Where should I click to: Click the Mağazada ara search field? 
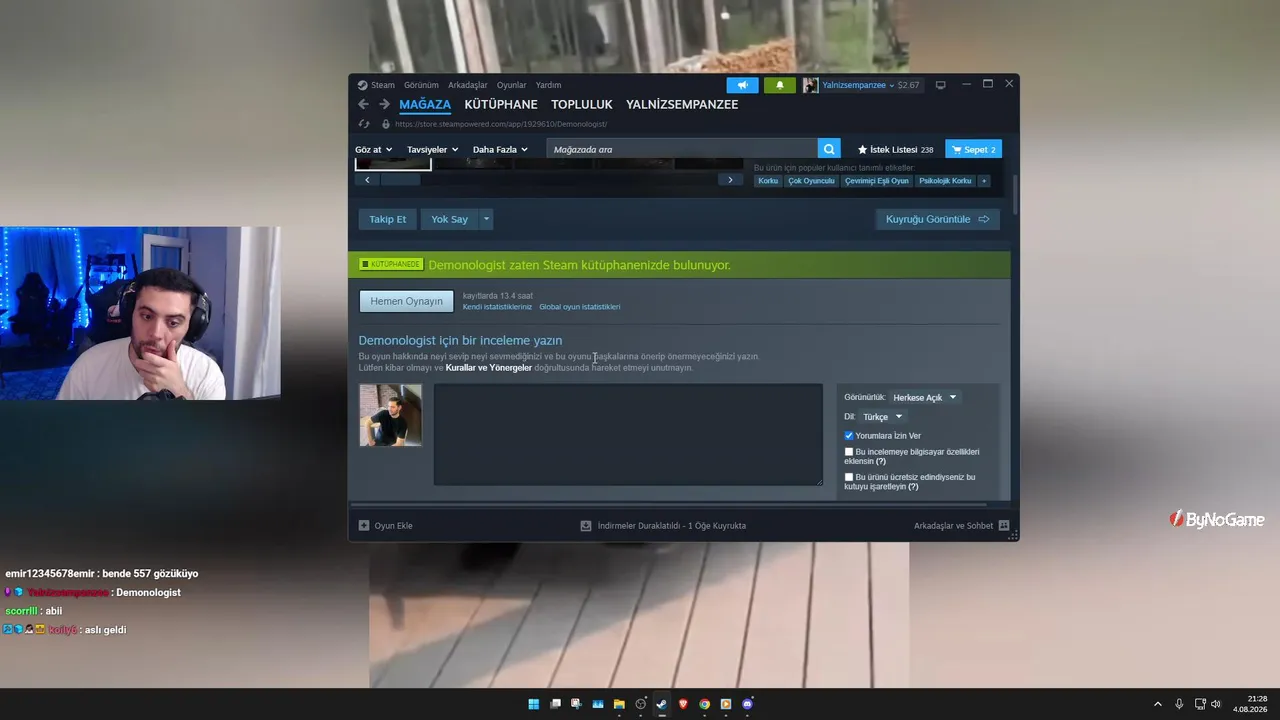point(682,149)
